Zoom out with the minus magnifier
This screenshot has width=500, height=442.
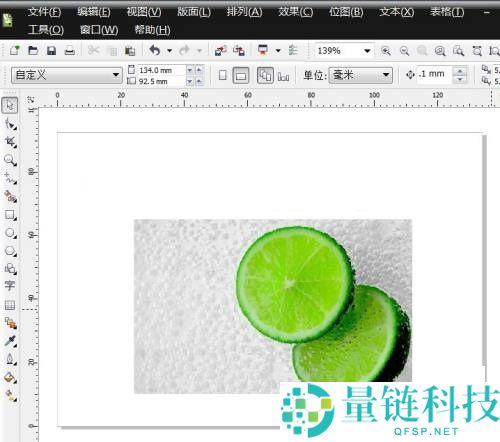(x=404, y=51)
